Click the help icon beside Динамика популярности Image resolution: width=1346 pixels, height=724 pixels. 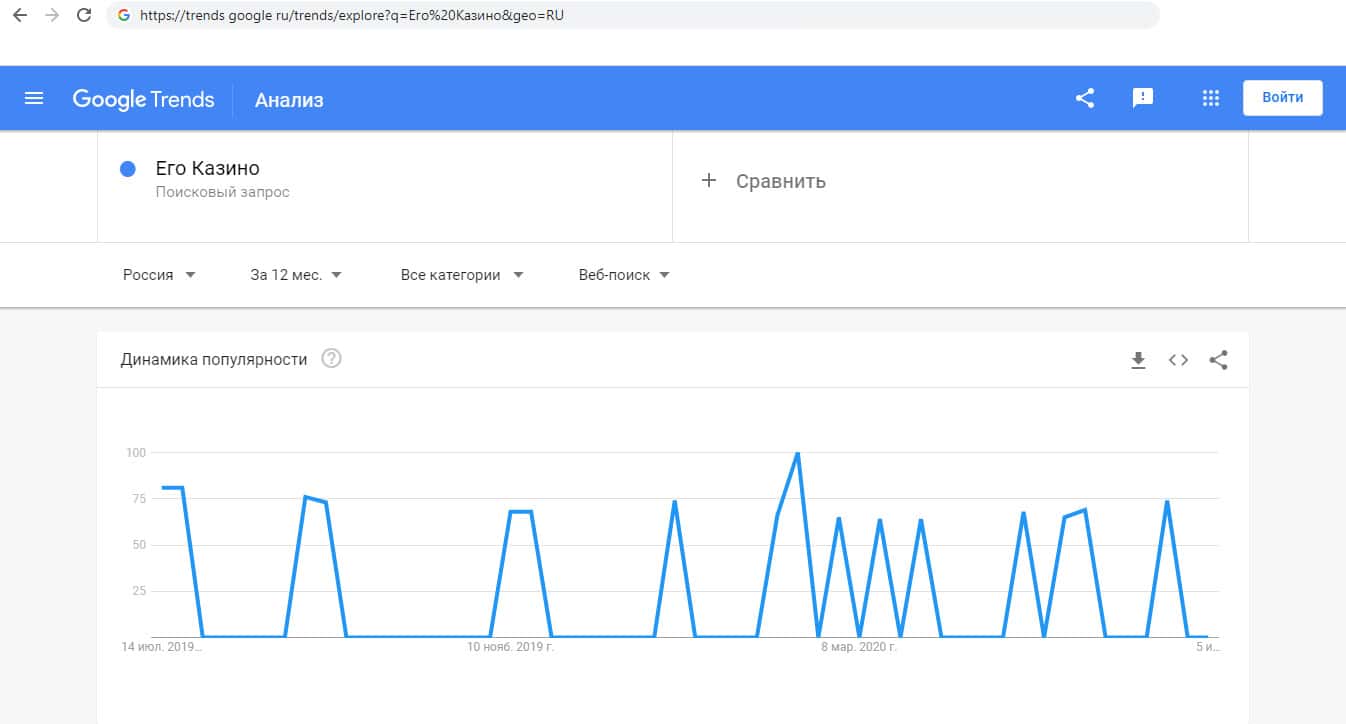pyautogui.click(x=331, y=359)
